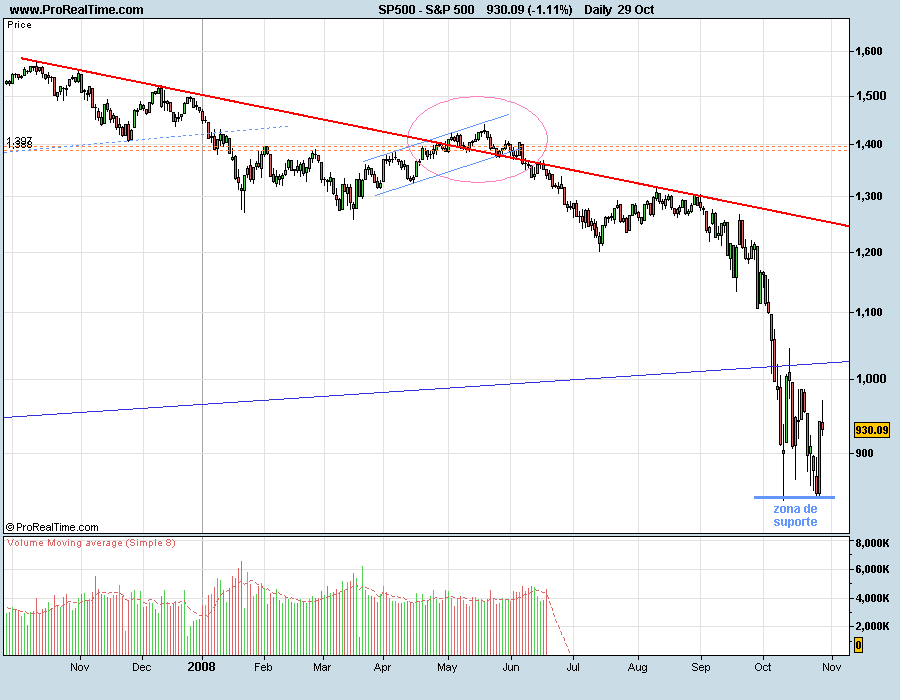Click the 6,000K volume axis label
Screen dimensions: 900x700
[x=872, y=569]
